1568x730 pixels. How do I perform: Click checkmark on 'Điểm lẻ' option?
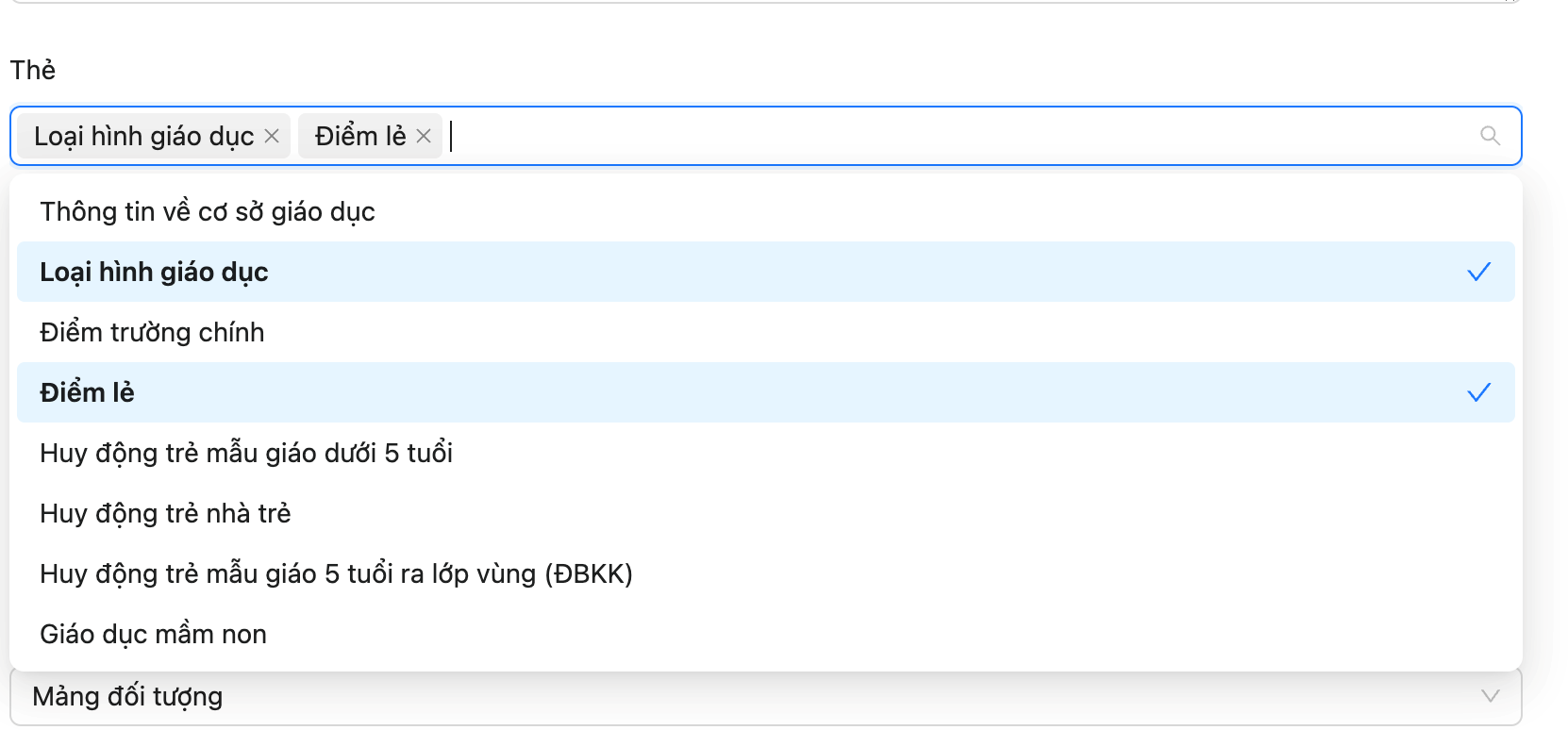pos(1478,392)
